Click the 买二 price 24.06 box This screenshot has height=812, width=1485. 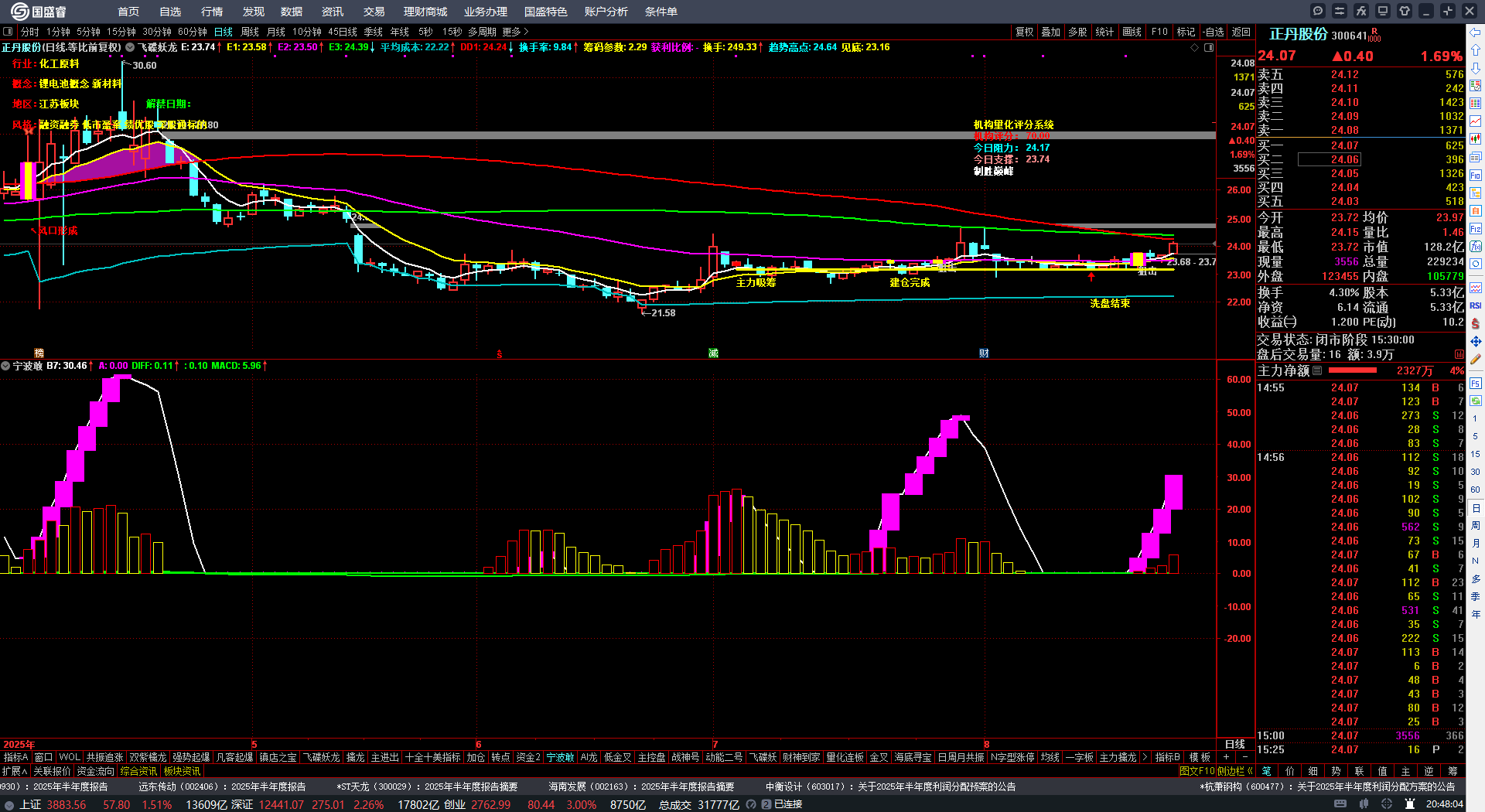(1329, 159)
